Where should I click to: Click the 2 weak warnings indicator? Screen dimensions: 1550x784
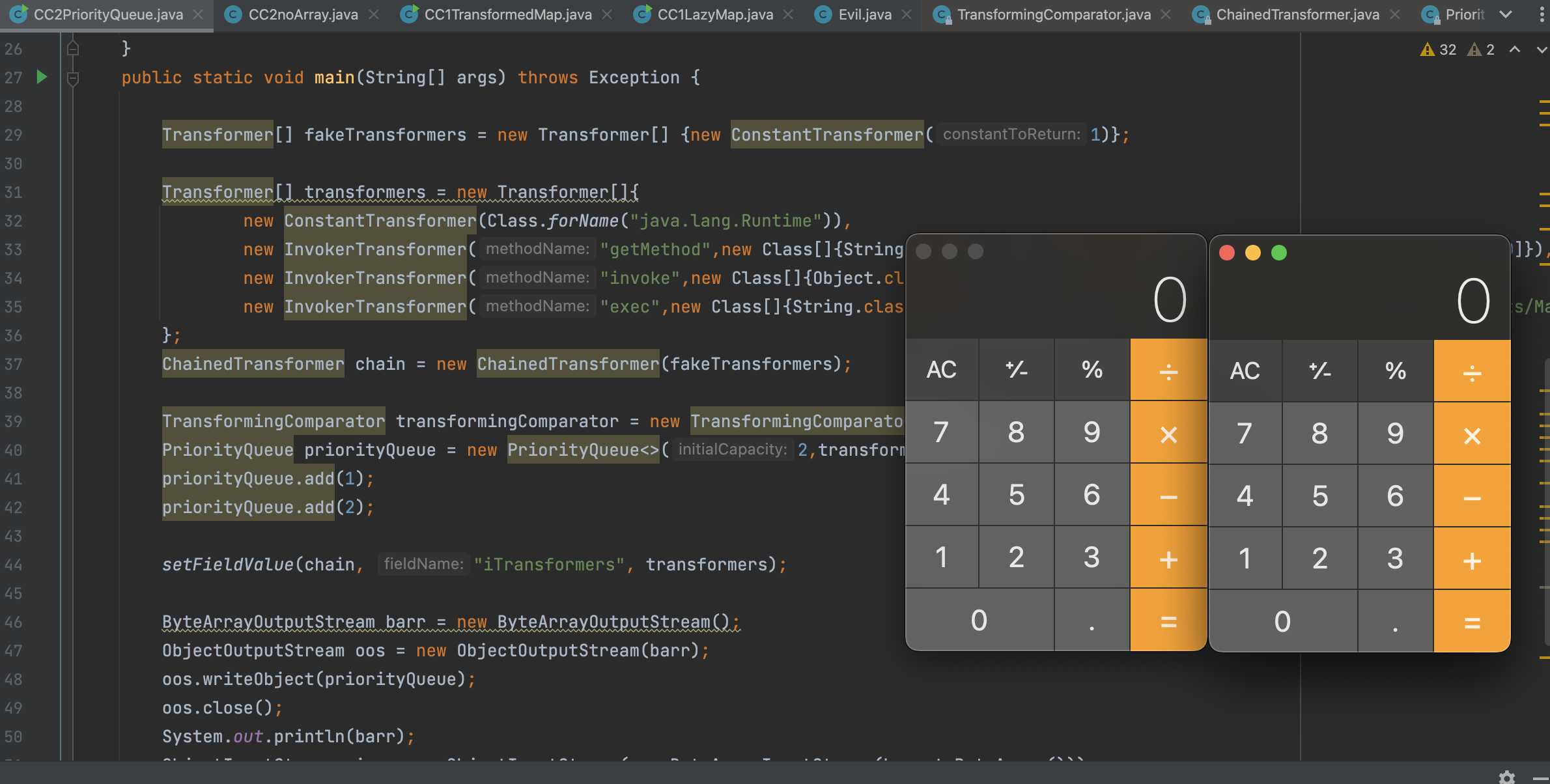click(1480, 49)
